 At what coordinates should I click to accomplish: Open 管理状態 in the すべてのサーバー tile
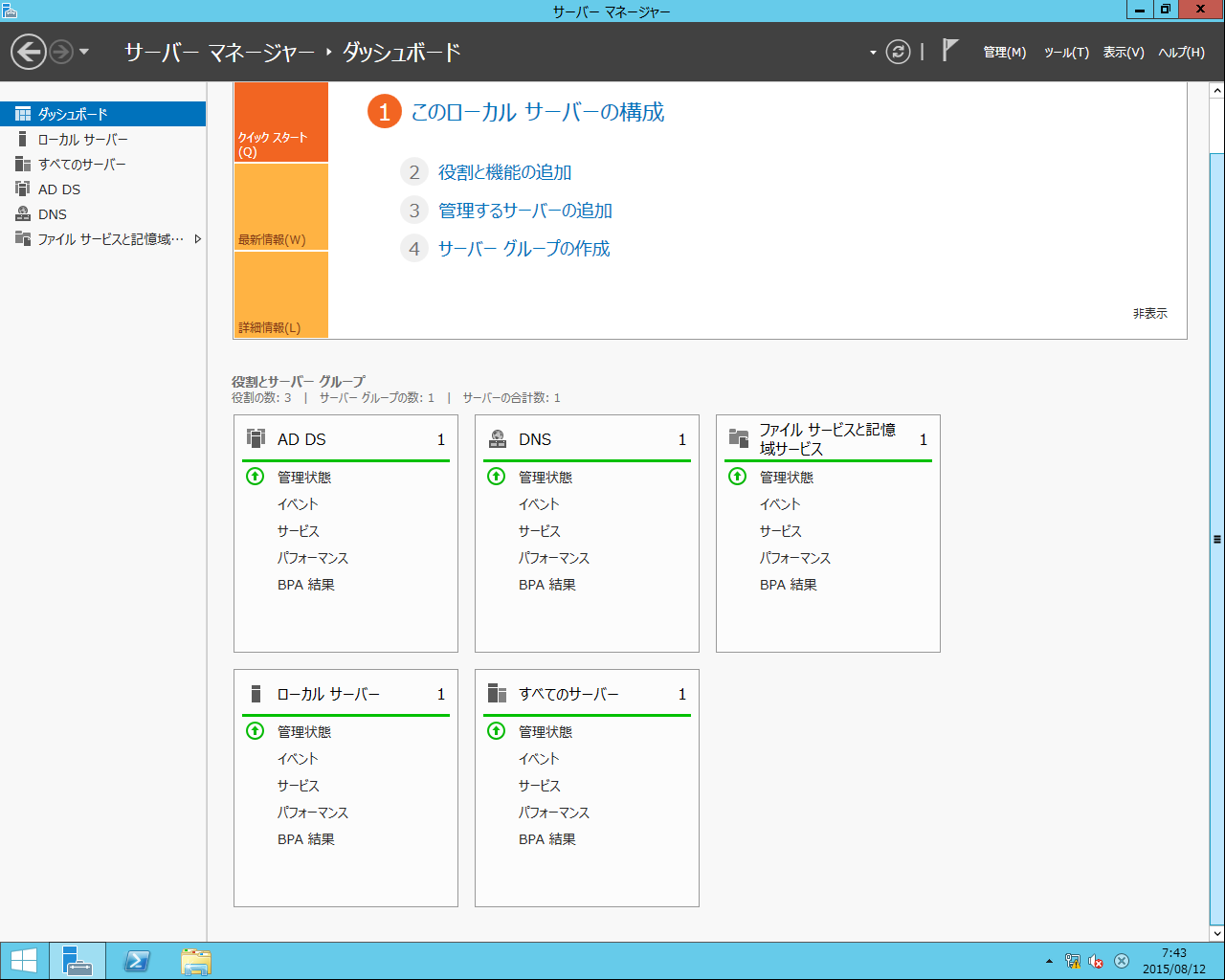(x=546, y=732)
